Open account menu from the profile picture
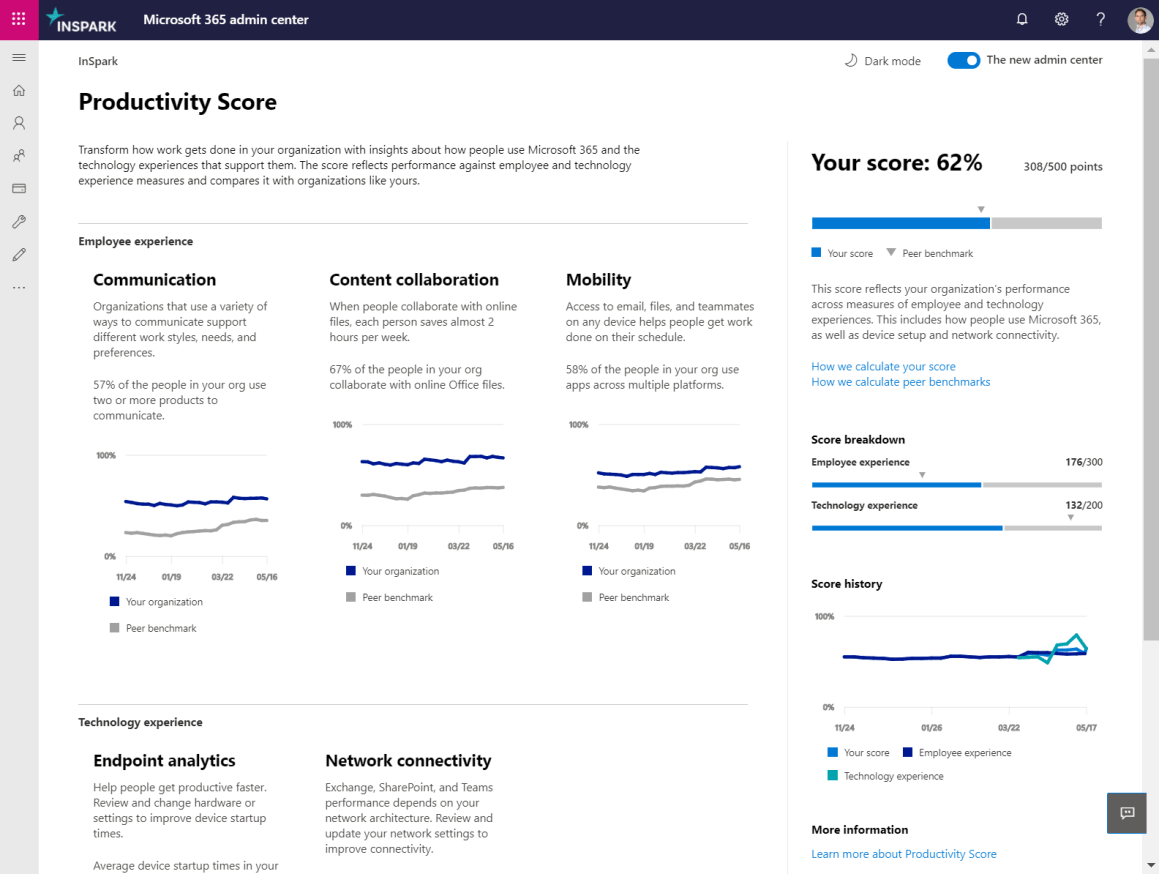The height and width of the screenshot is (874, 1159). pos(1140,19)
